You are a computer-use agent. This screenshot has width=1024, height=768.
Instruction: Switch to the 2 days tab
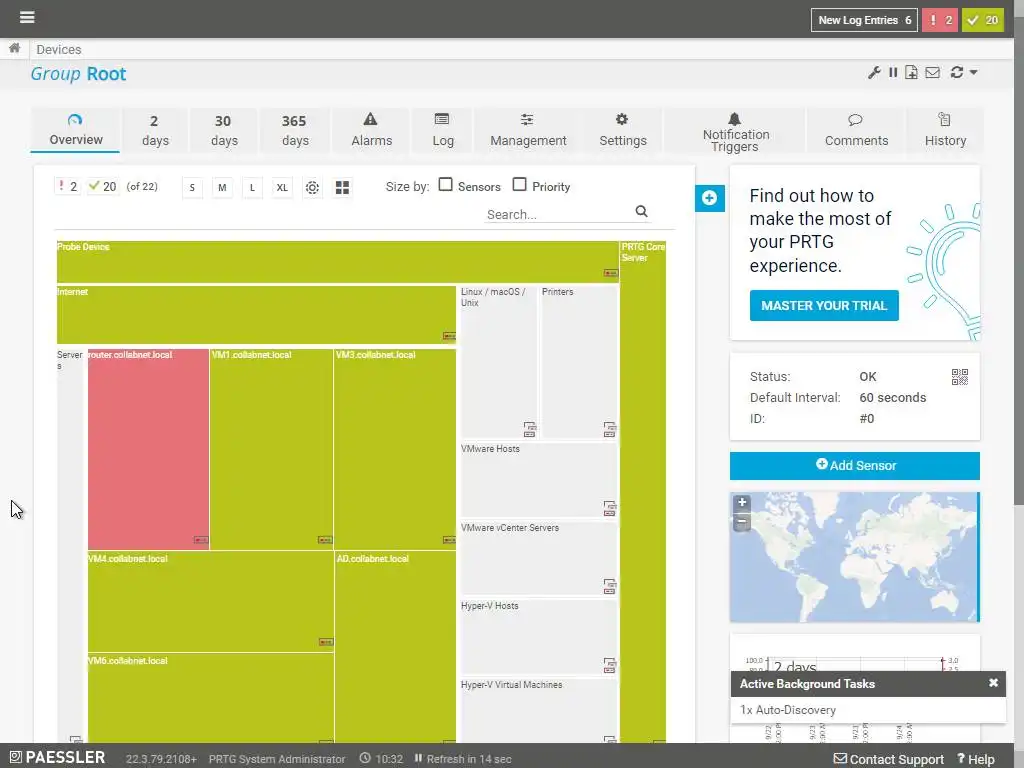pyautogui.click(x=155, y=130)
